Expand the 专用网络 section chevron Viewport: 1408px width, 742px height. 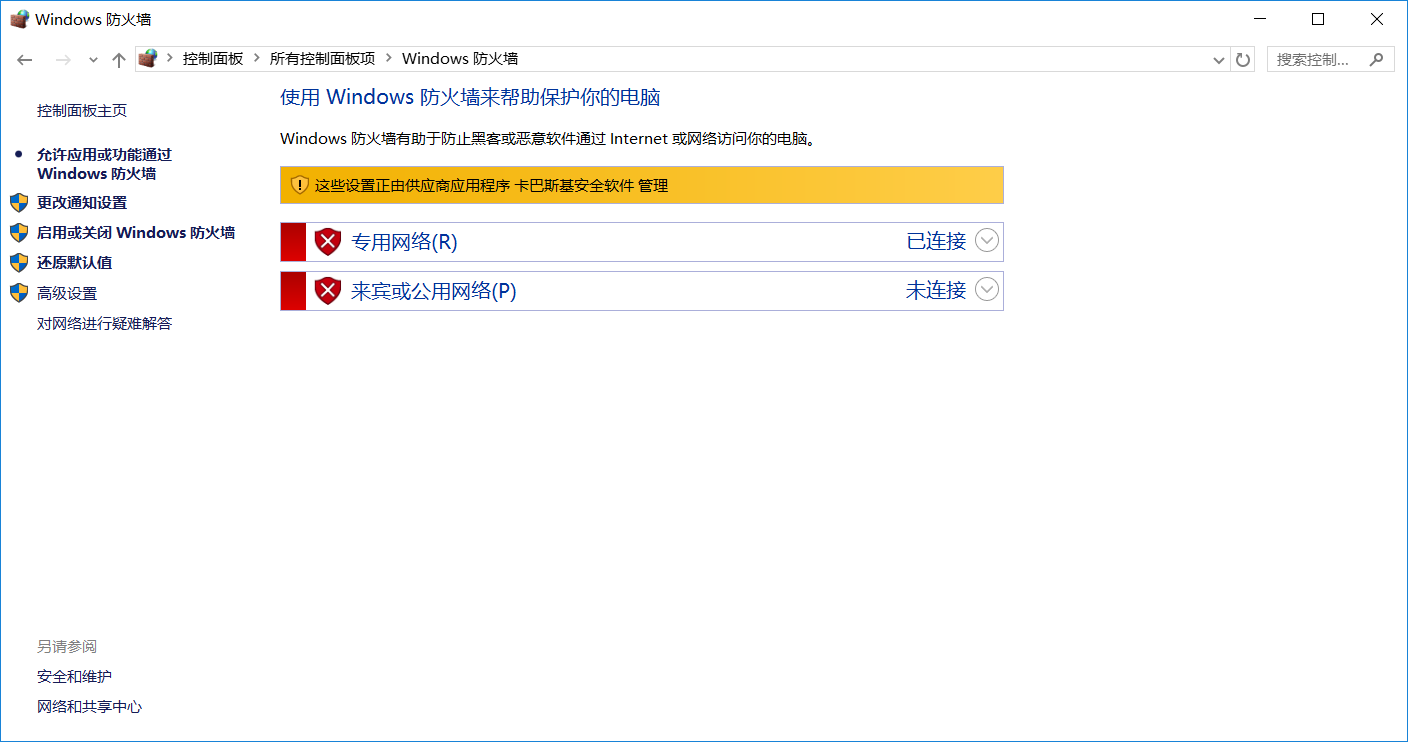click(x=986, y=241)
